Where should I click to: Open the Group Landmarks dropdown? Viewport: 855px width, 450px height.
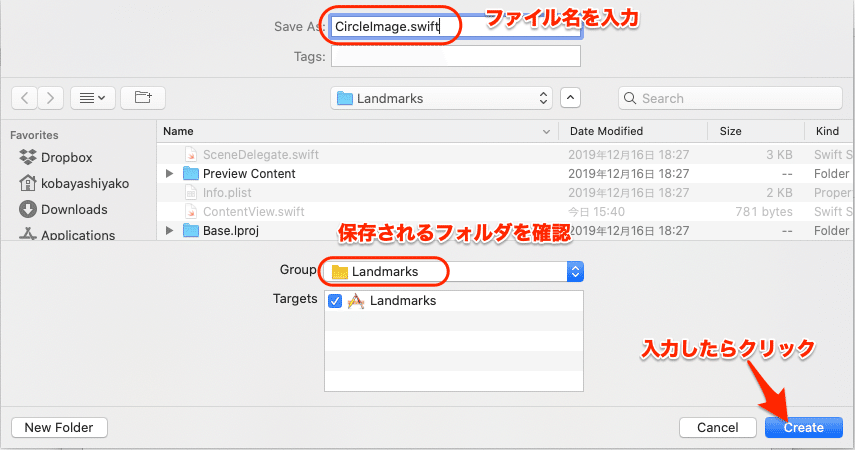454,272
